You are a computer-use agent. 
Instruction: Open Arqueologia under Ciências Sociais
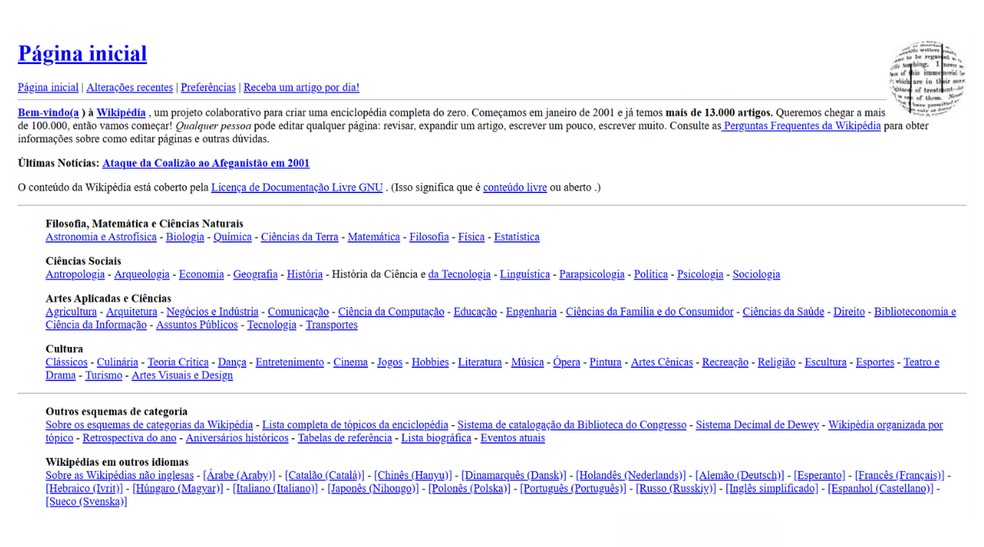pos(142,274)
